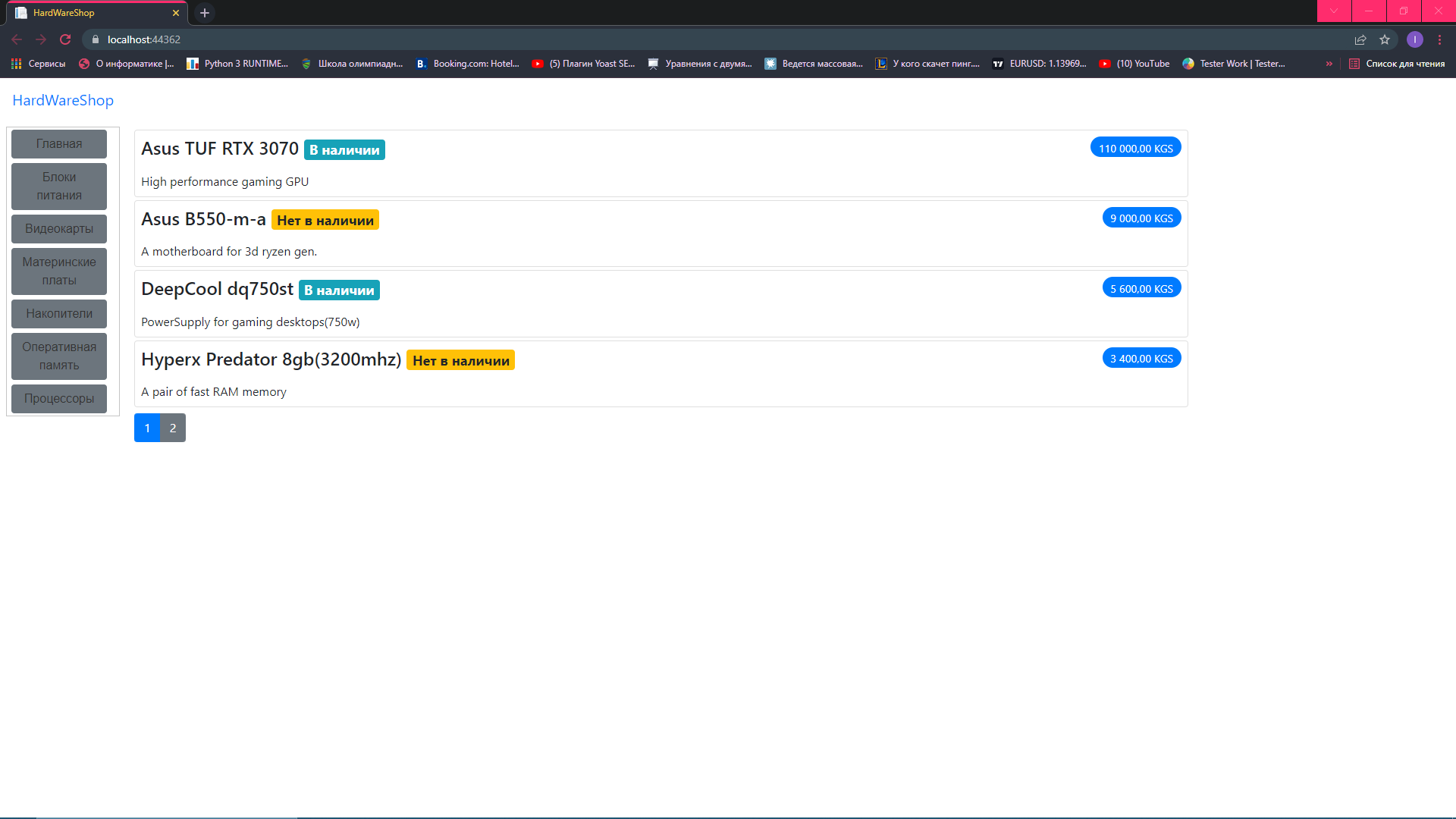
Task: Click DeepCool dq750st product title
Action: click(x=217, y=289)
